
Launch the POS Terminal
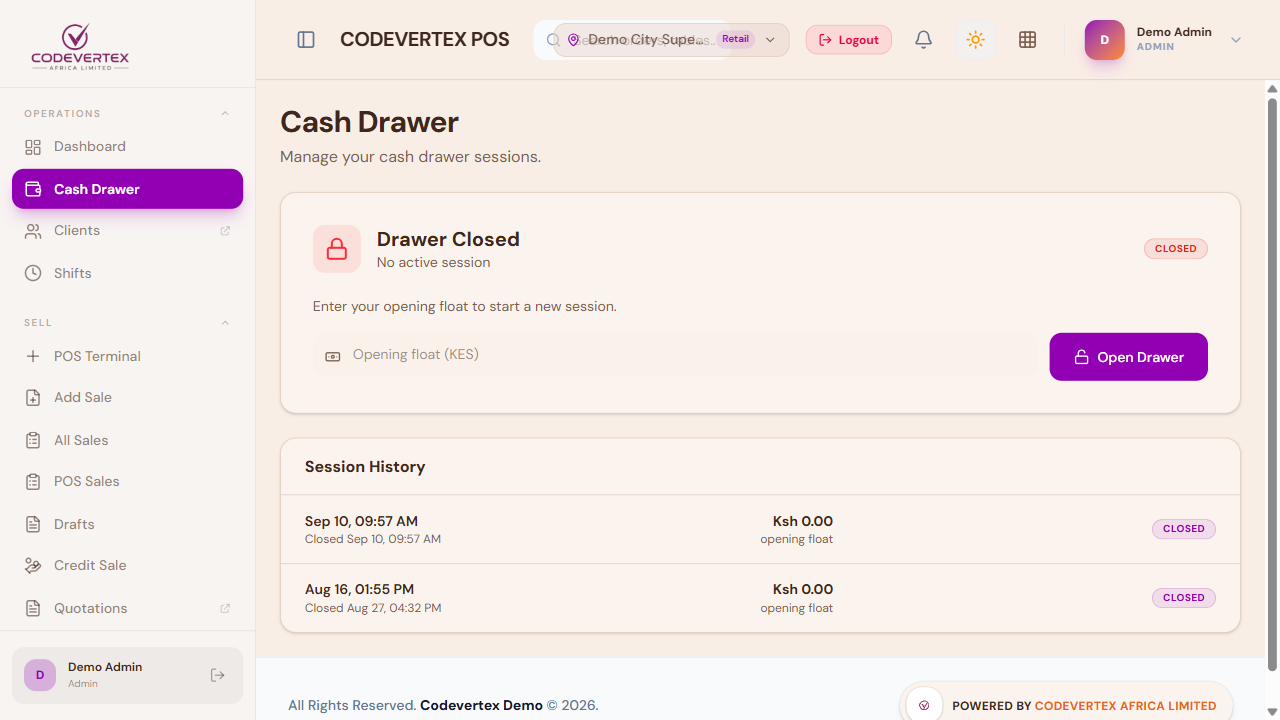coord(127,356)
